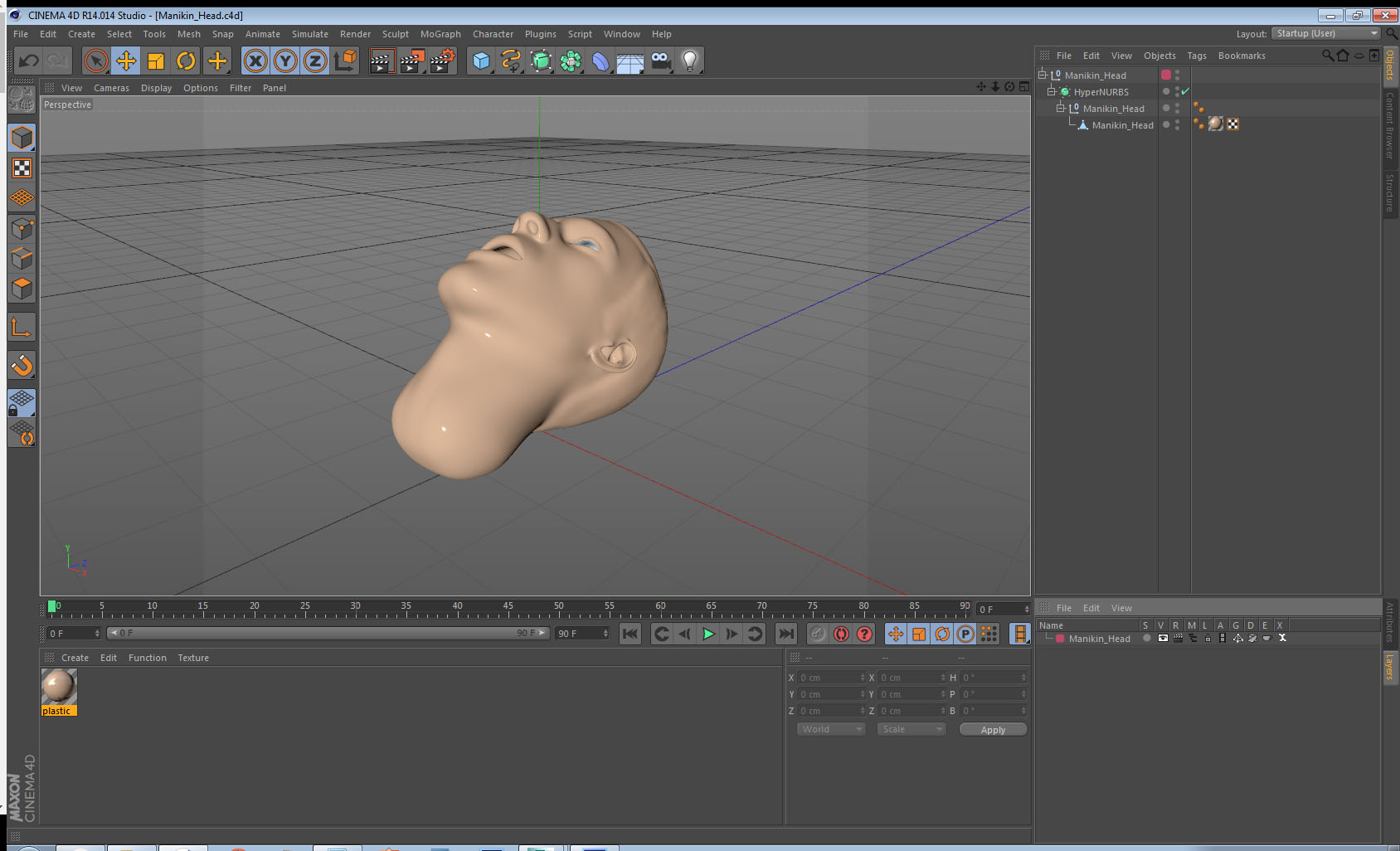
Task: Click frame 45 on timeline ruler
Action: (508, 606)
